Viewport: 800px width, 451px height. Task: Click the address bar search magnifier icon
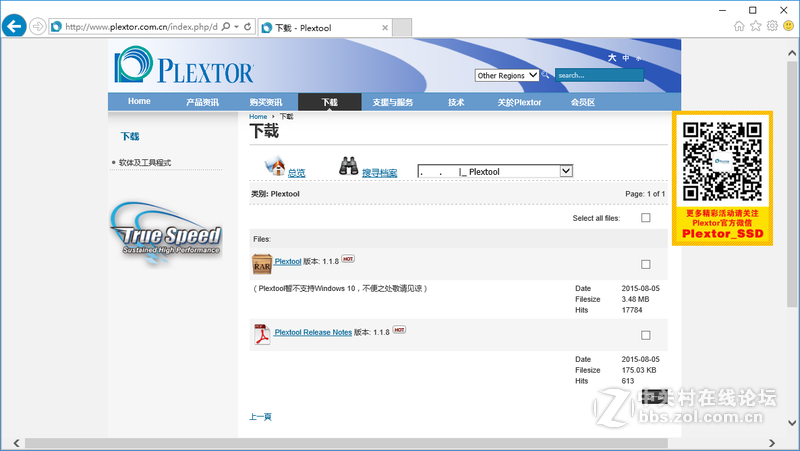pyautogui.click(x=226, y=27)
